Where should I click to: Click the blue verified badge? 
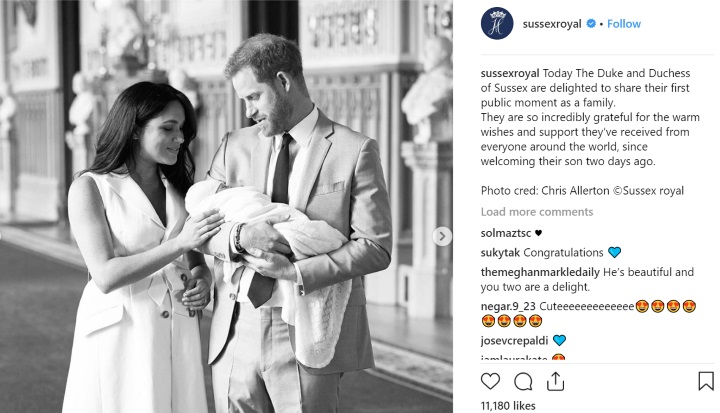(x=591, y=23)
